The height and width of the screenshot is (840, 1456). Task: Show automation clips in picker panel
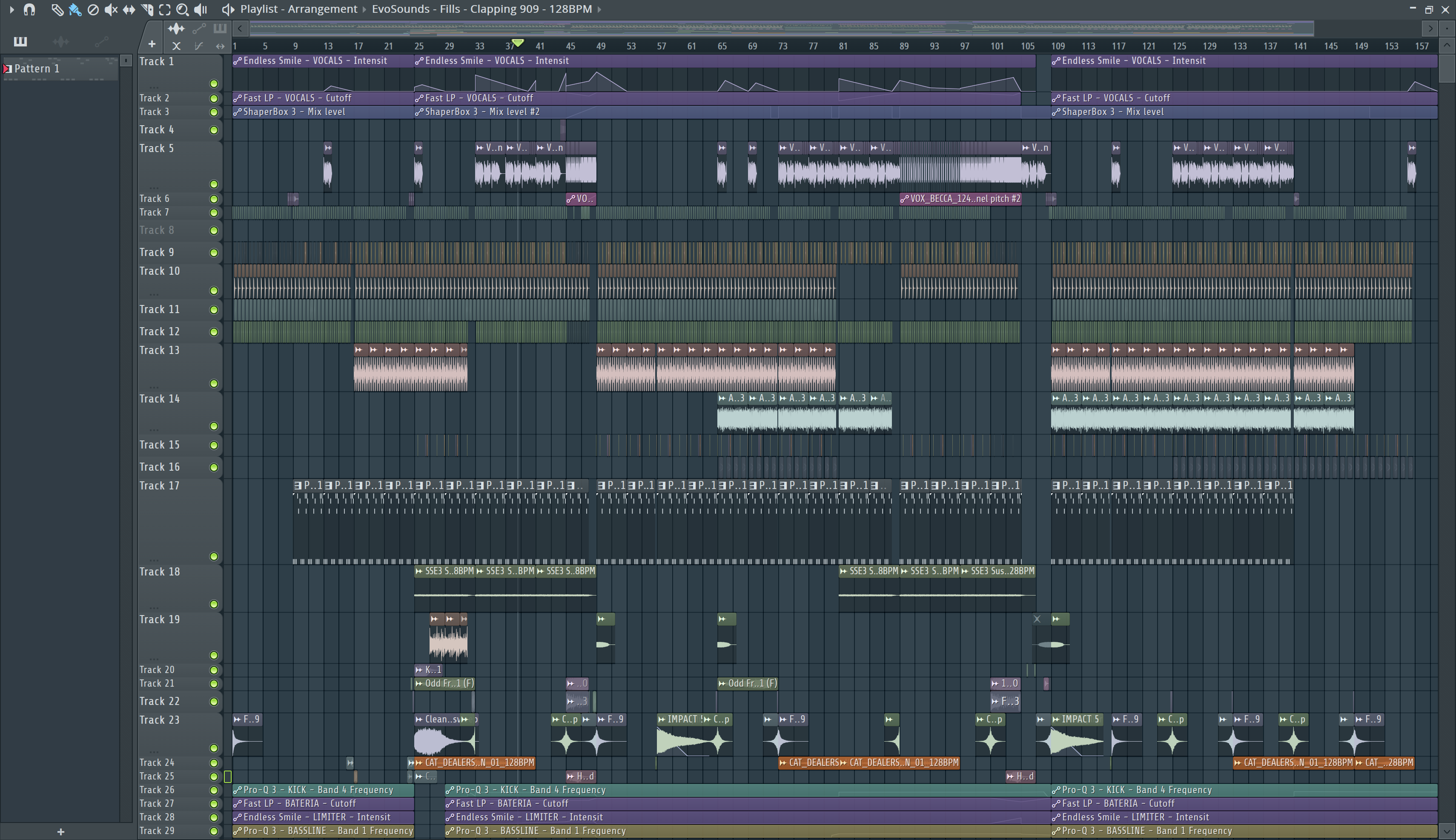coord(101,41)
